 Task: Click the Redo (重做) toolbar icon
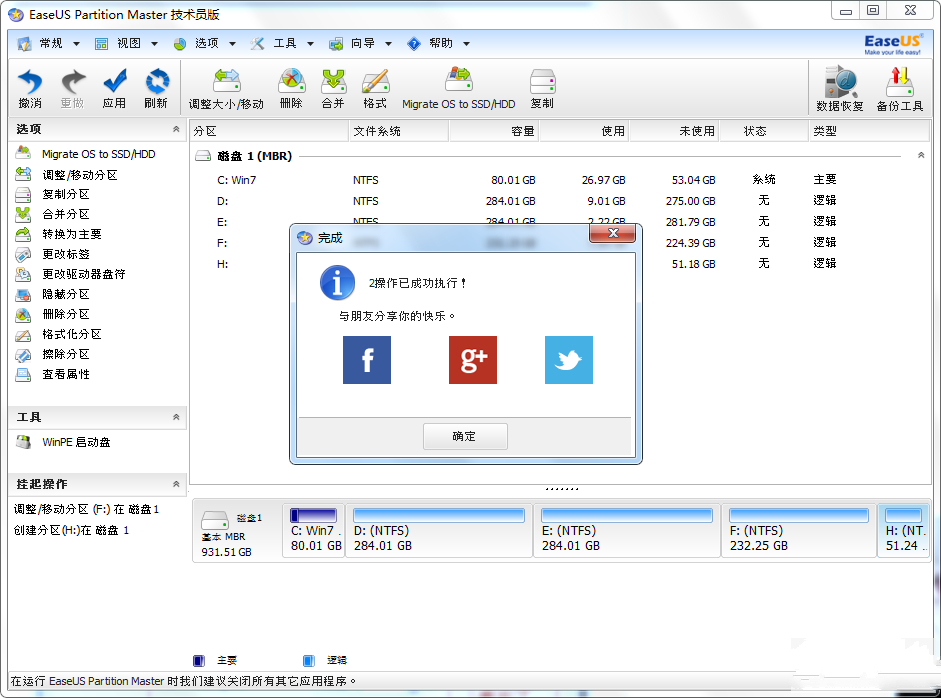tap(73, 88)
